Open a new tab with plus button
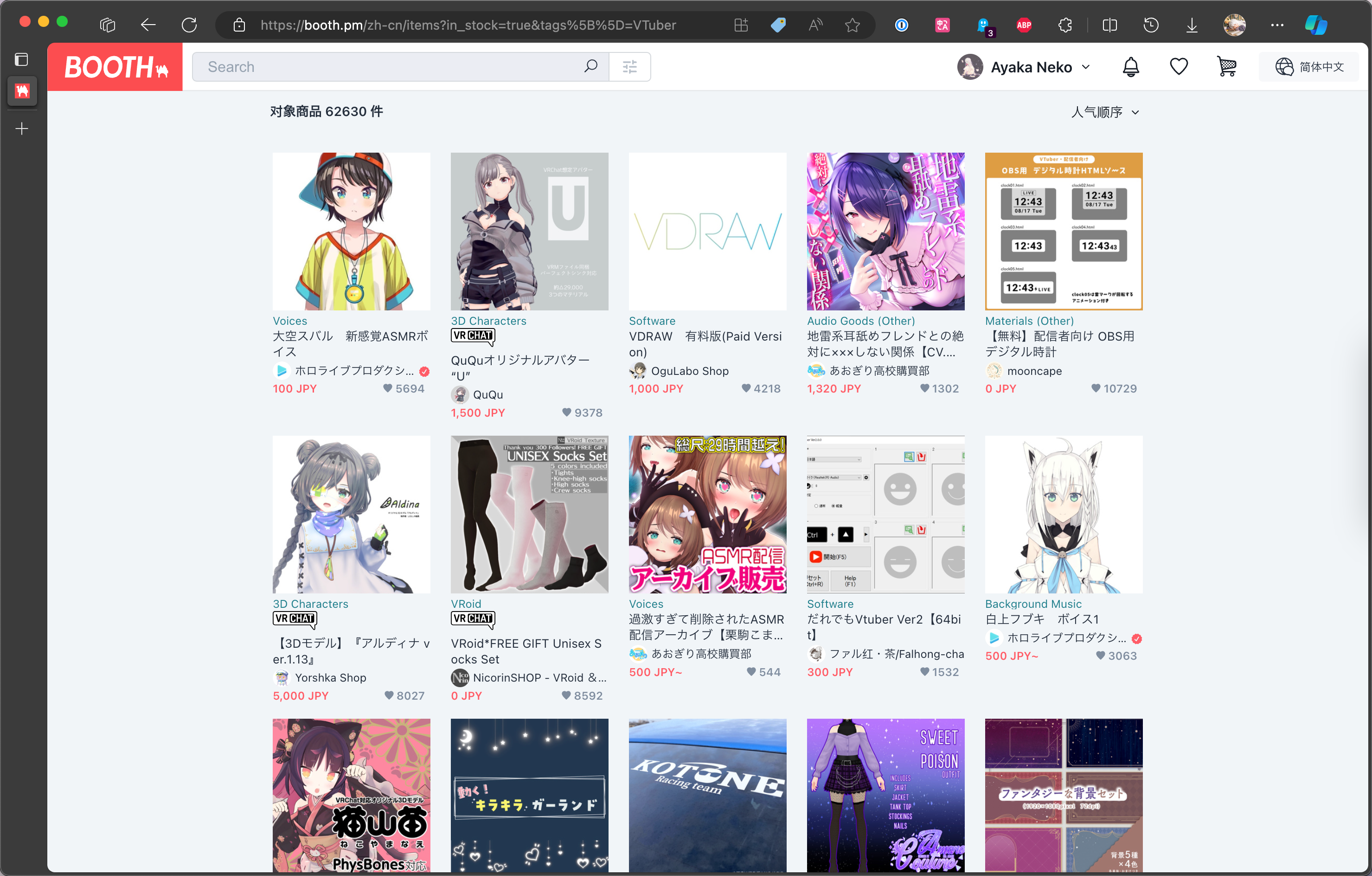Viewport: 1372px width, 876px height. tap(22, 129)
